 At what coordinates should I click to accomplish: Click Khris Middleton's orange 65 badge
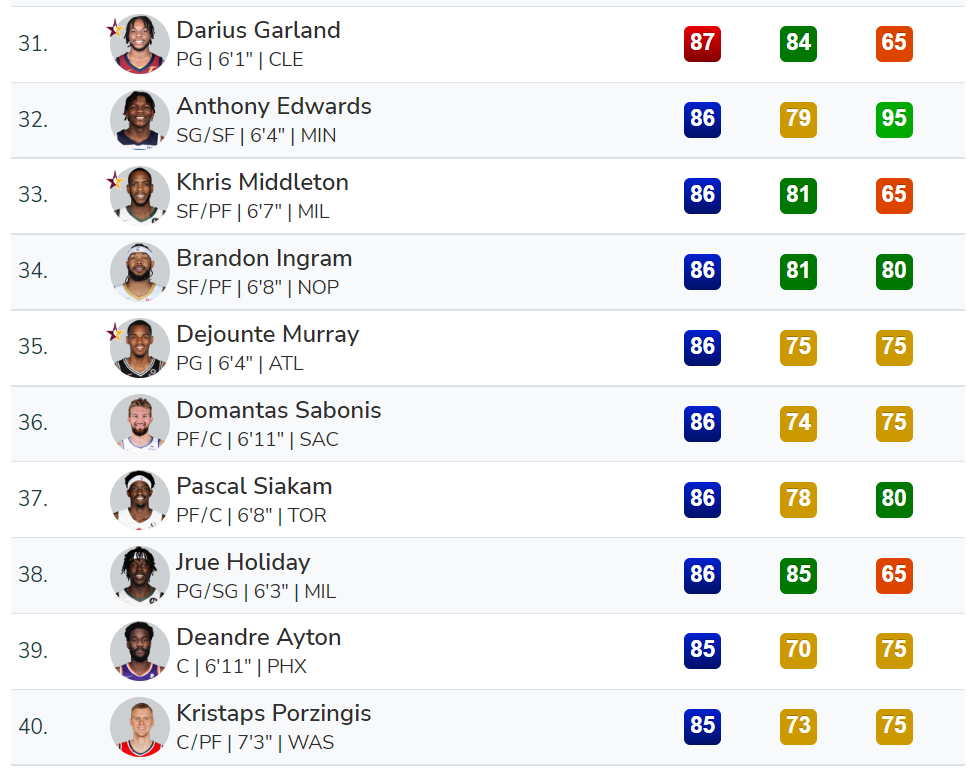point(894,195)
